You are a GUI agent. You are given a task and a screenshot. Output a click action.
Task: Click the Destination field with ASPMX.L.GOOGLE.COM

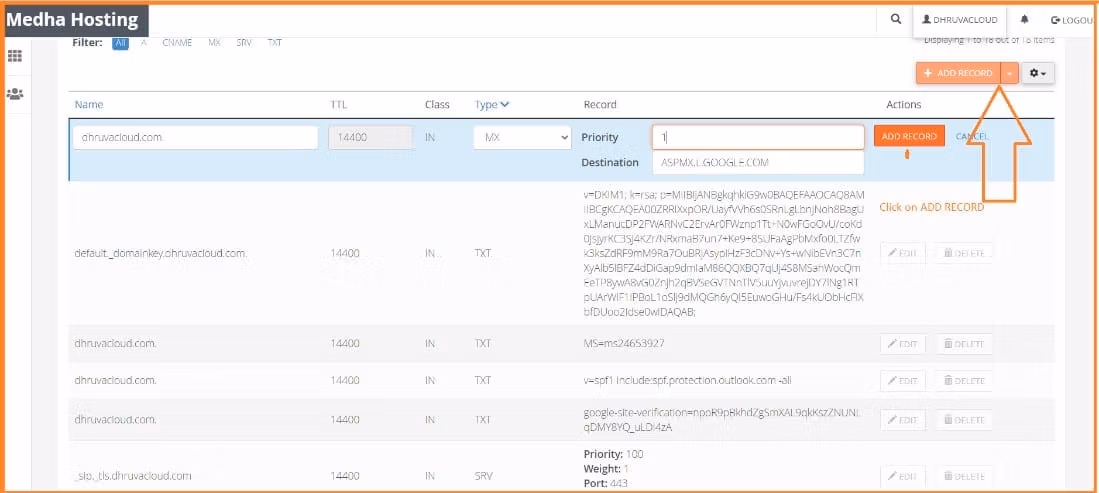tap(757, 162)
